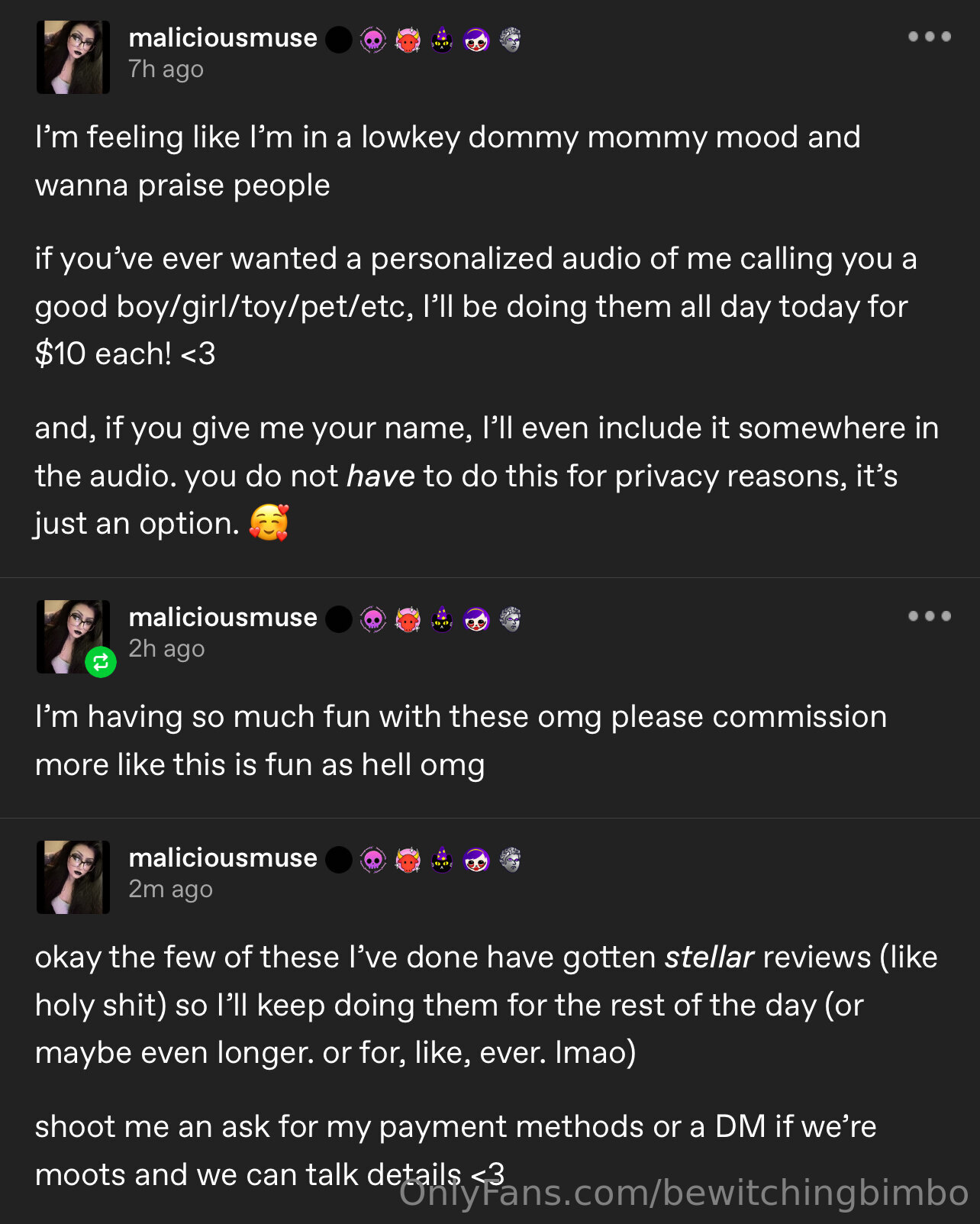Click the pink skull badge in the 7h ago post
Viewport: 980px width, 1224px height.
tap(373, 40)
